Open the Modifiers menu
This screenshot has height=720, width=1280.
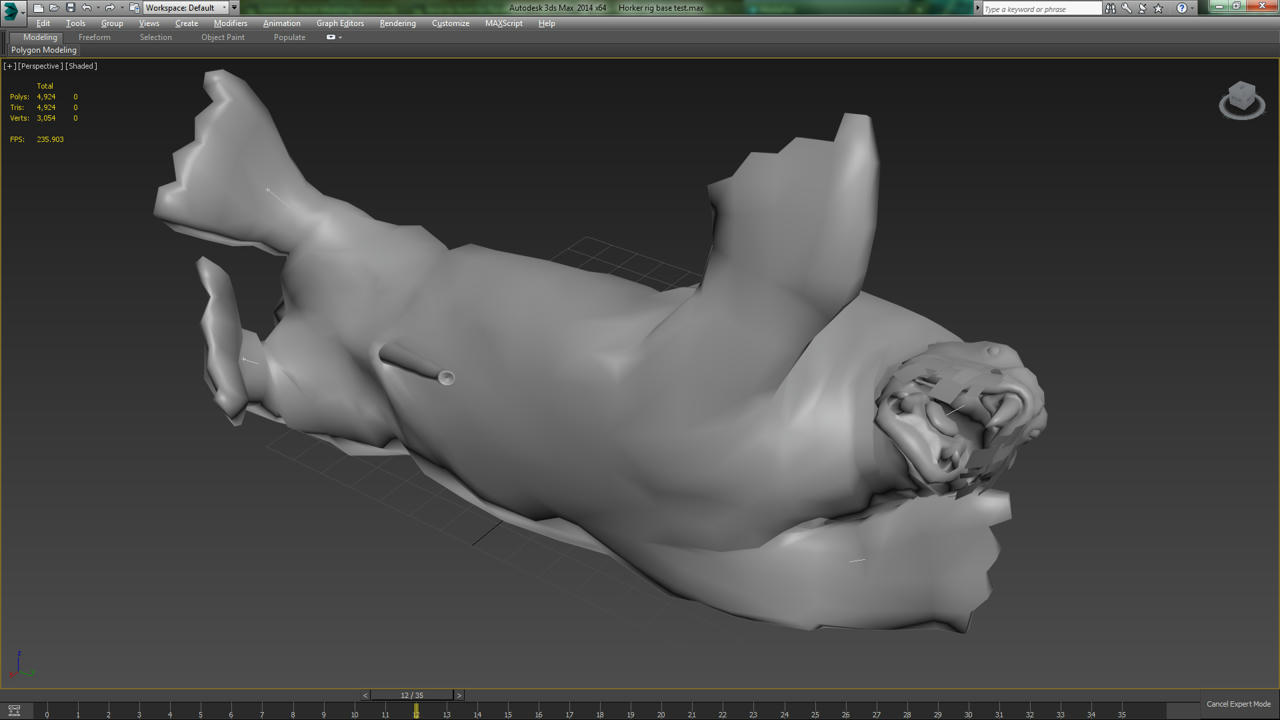tap(231, 23)
